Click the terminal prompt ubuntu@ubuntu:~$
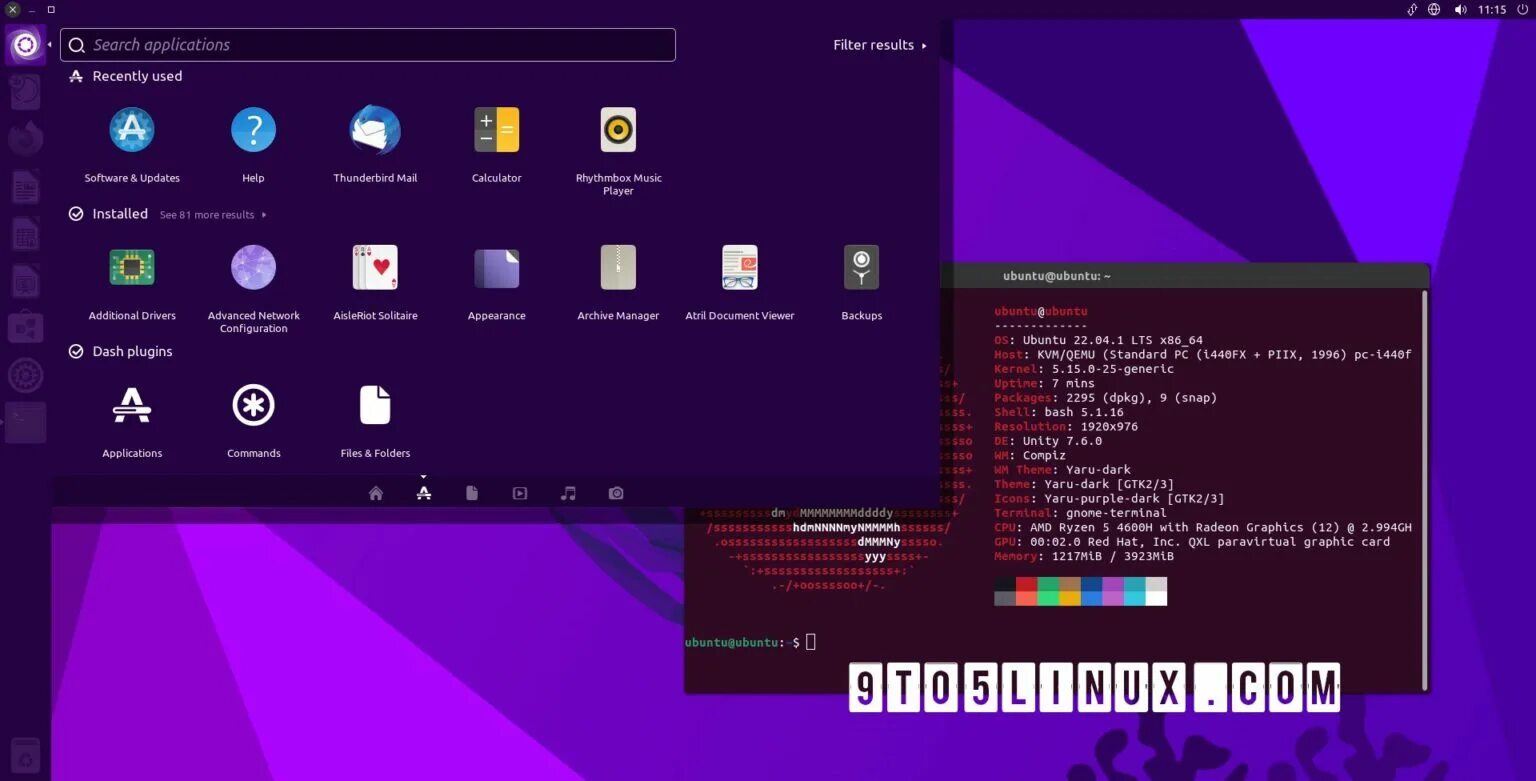The image size is (1536, 781). point(742,642)
